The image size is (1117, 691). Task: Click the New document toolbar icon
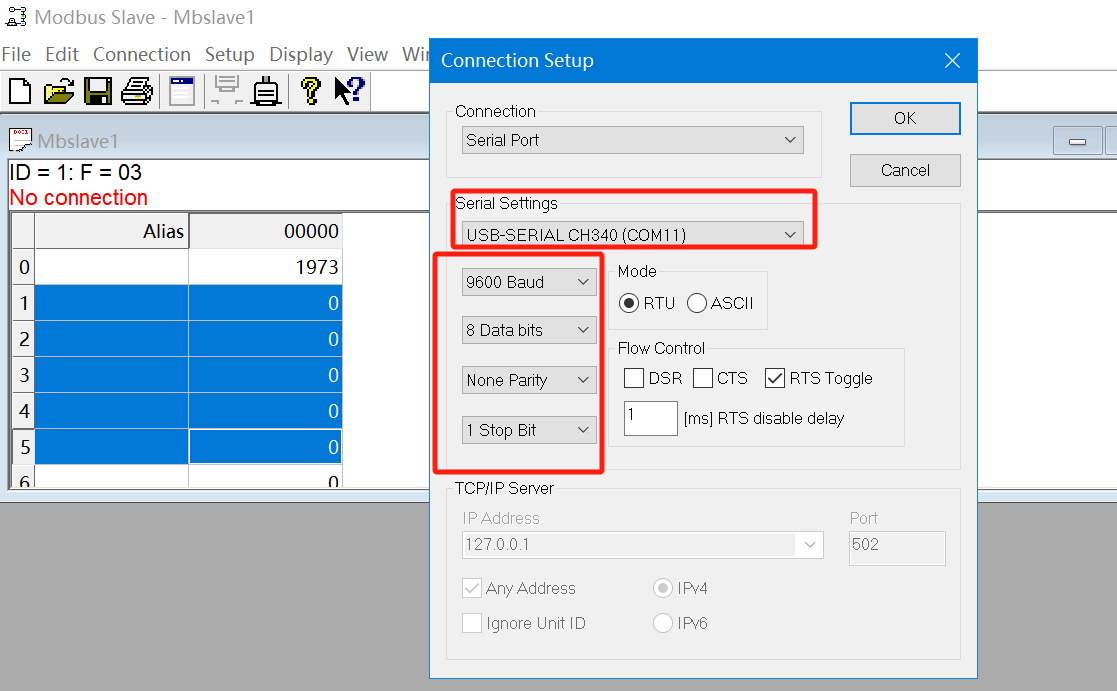pyautogui.click(x=20, y=91)
